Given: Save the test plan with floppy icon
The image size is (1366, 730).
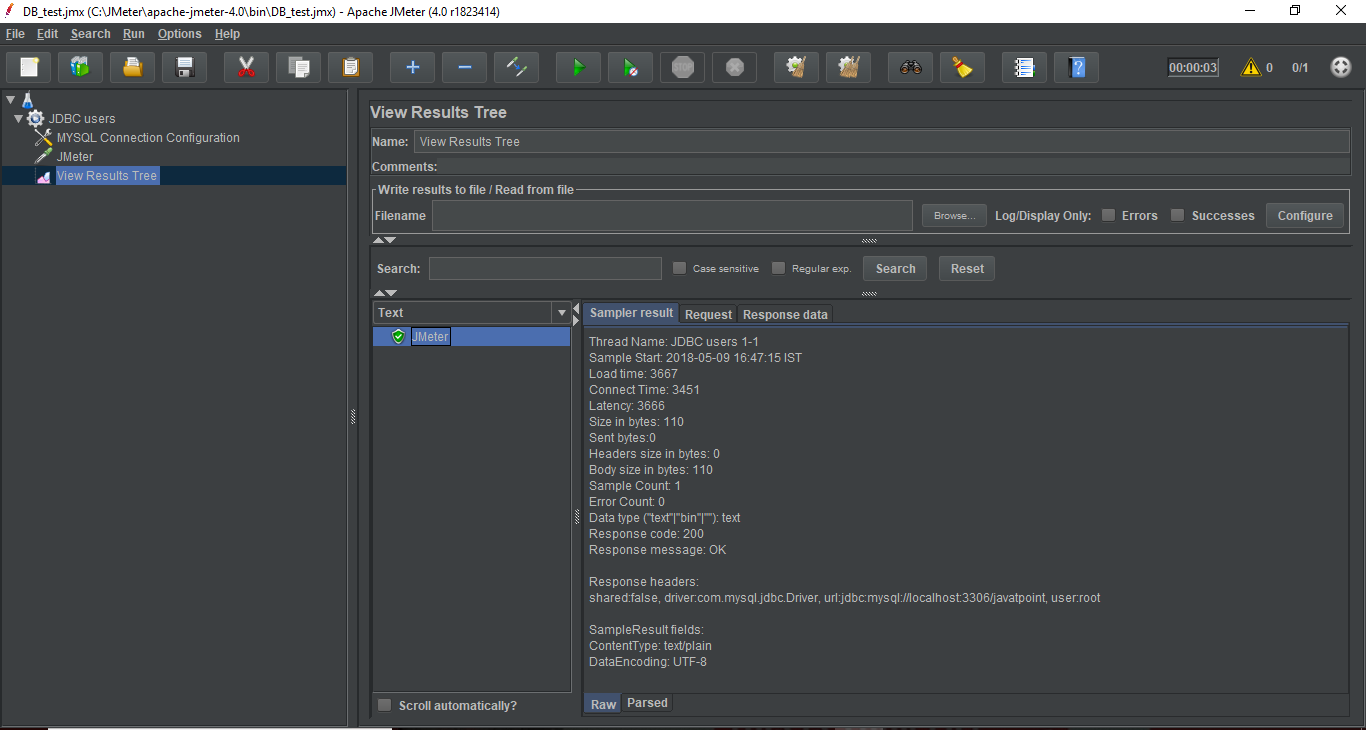Looking at the screenshot, I should [185, 68].
